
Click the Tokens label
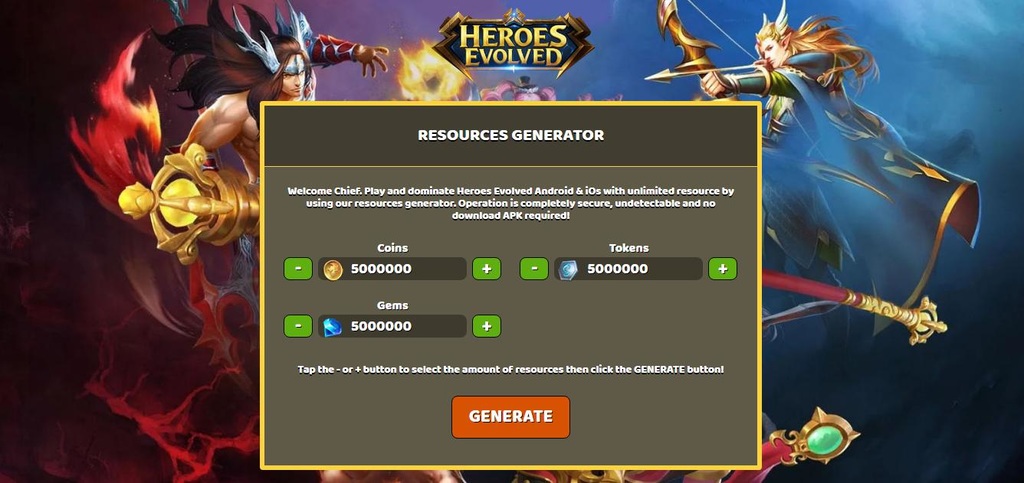click(629, 248)
